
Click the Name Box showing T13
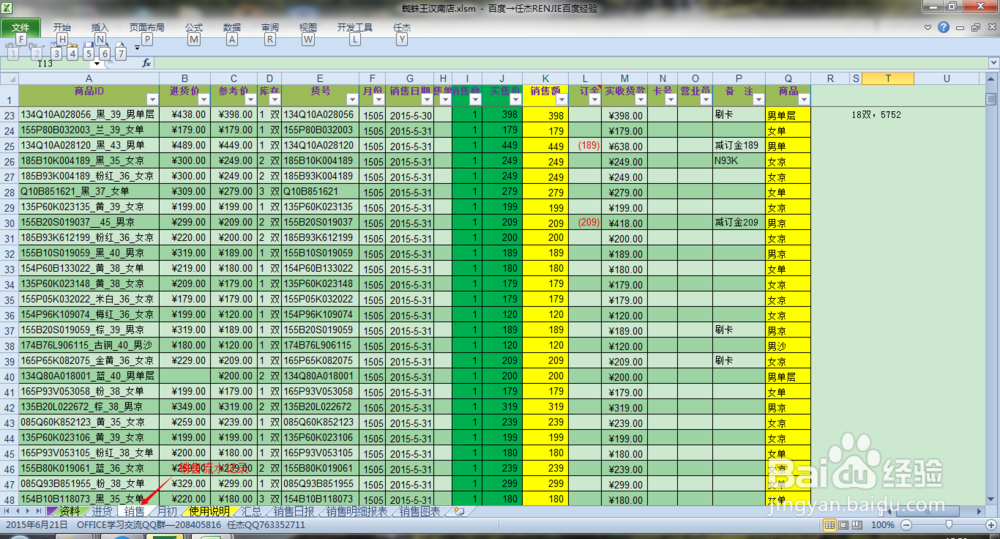click(46, 63)
